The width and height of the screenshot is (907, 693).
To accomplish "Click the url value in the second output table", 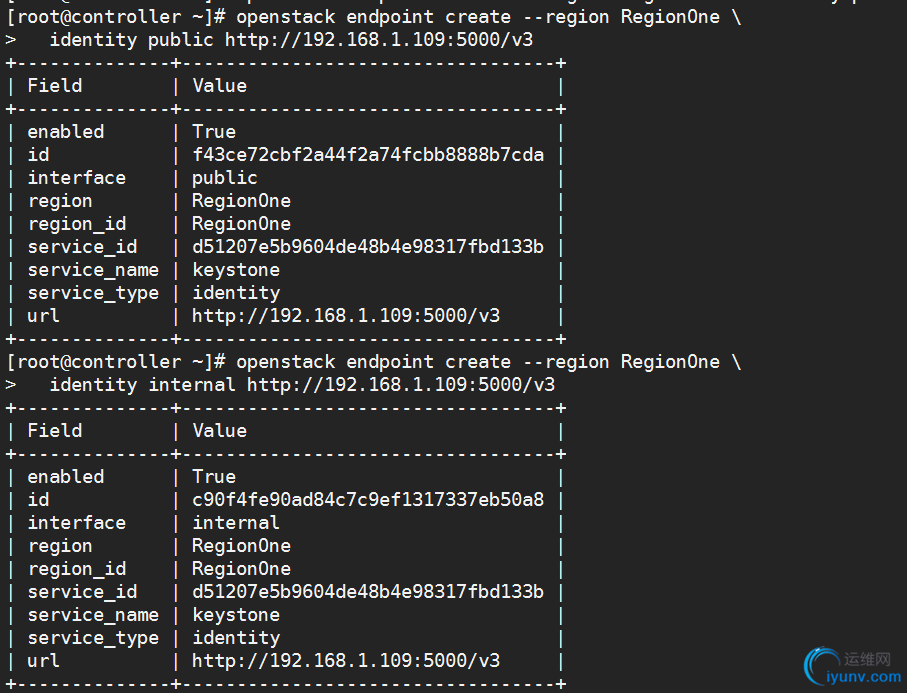I will [346, 661].
